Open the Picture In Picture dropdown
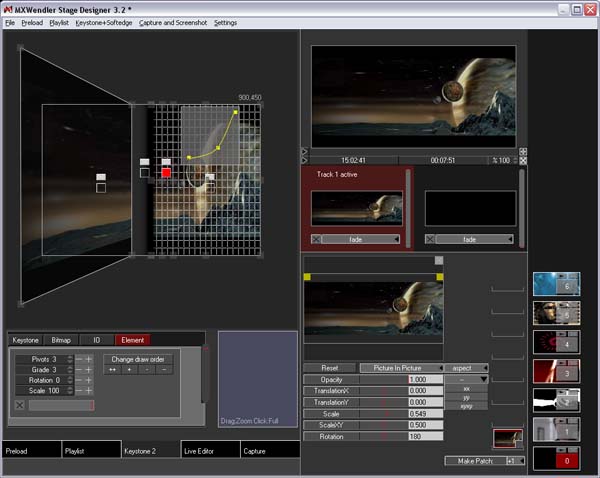Viewport: 600px width, 478px height. coord(401,368)
